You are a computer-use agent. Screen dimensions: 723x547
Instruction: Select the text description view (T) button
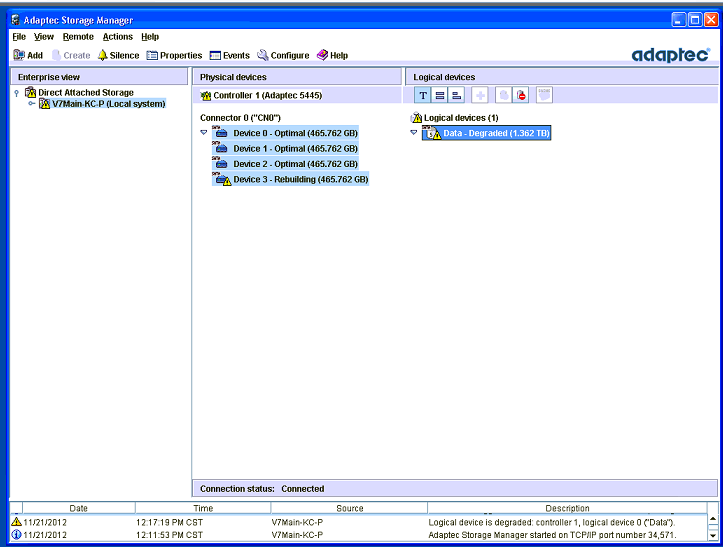pos(423,95)
